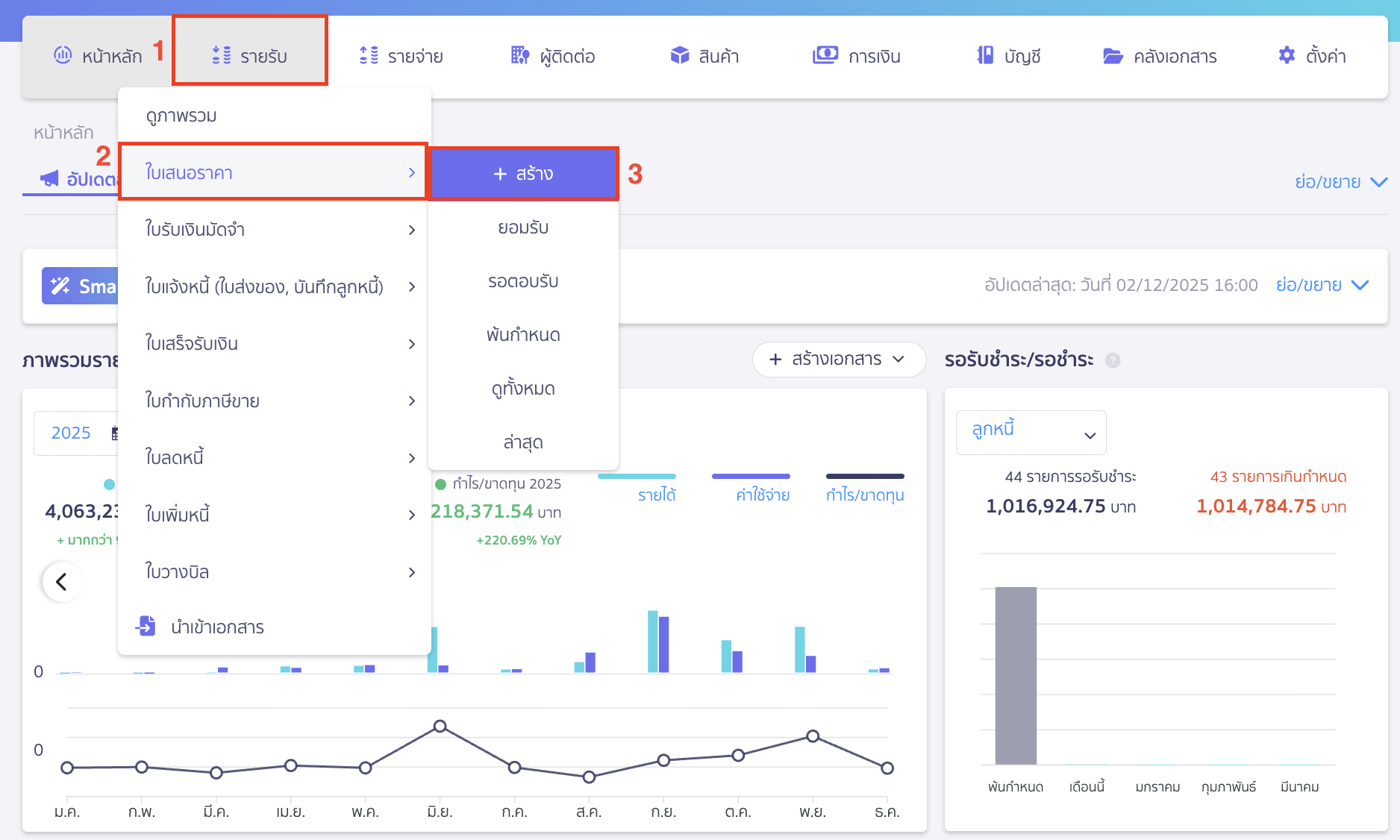Toggle the กำไร/ขาดทุน chart legend
The width and height of the screenshot is (1400, 840).
coord(864,495)
